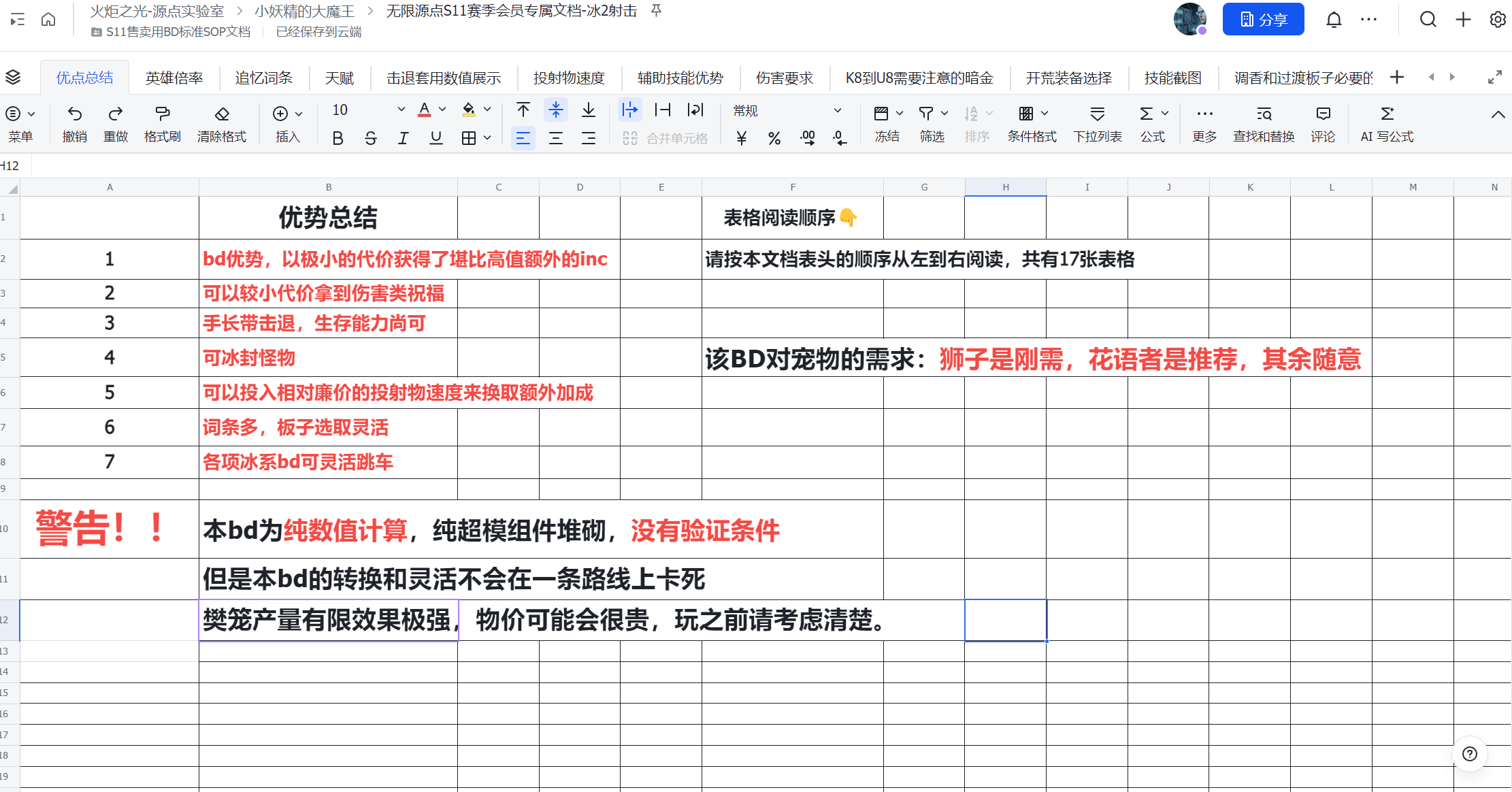The height and width of the screenshot is (792, 1512).
Task: Click the clear formatting eraser icon
Action: point(221,114)
